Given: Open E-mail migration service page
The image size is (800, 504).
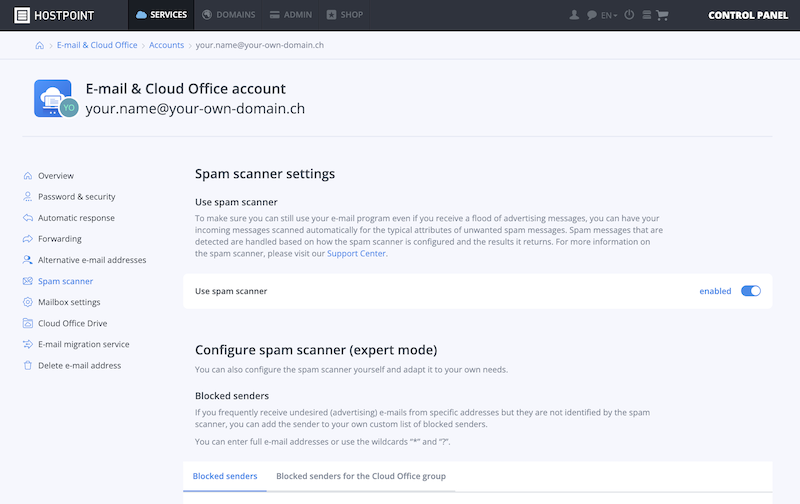Looking at the screenshot, I should [84, 344].
